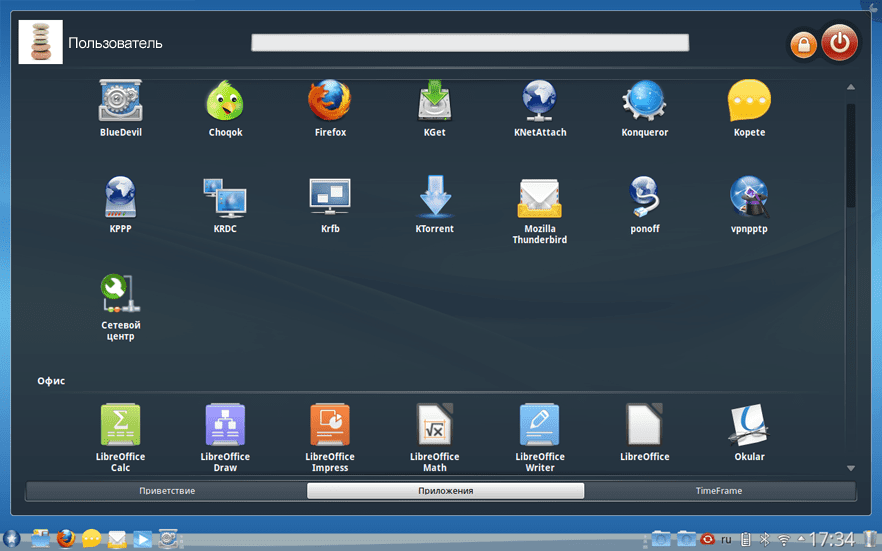Switch to the Приветствие tab
Image resolution: width=882 pixels, height=551 pixels.
pos(167,491)
